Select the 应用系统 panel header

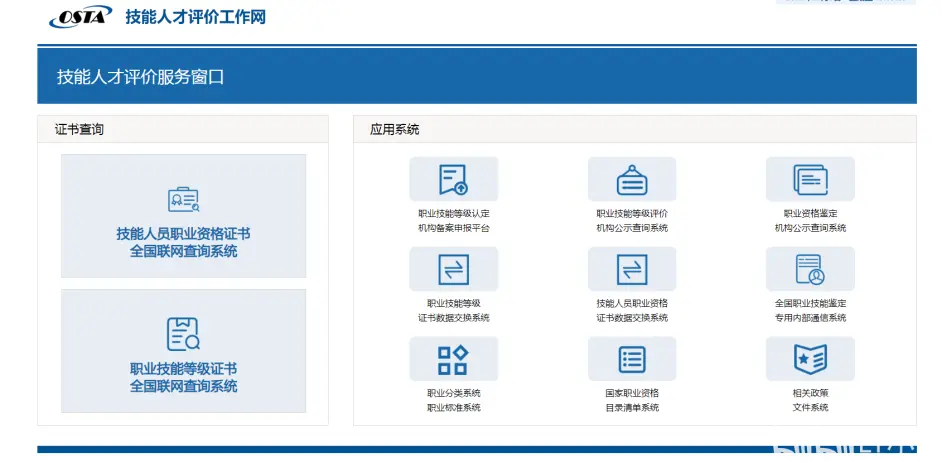[x=394, y=129]
